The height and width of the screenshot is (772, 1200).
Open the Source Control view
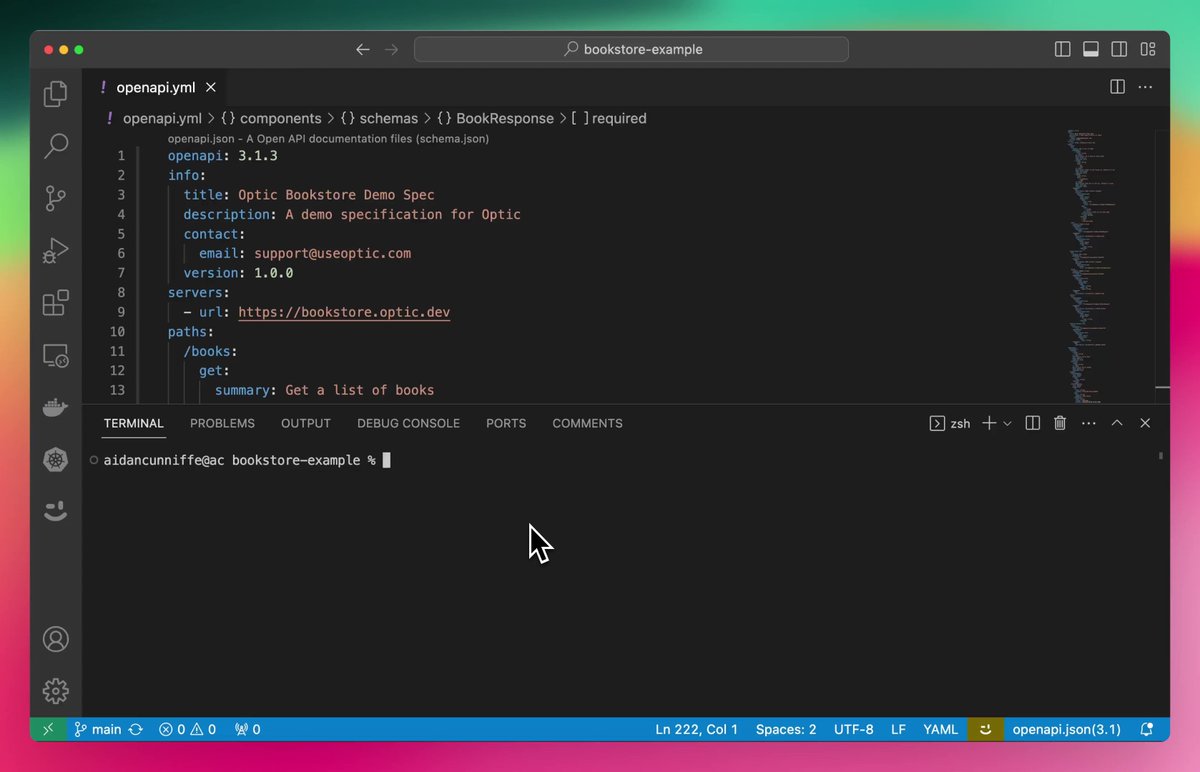[x=56, y=198]
